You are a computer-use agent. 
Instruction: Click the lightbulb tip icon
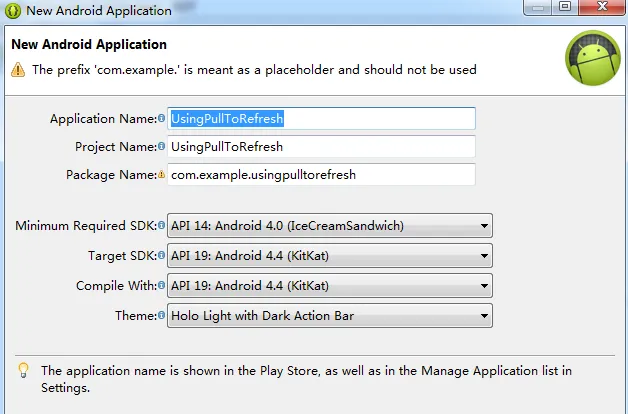(23, 370)
